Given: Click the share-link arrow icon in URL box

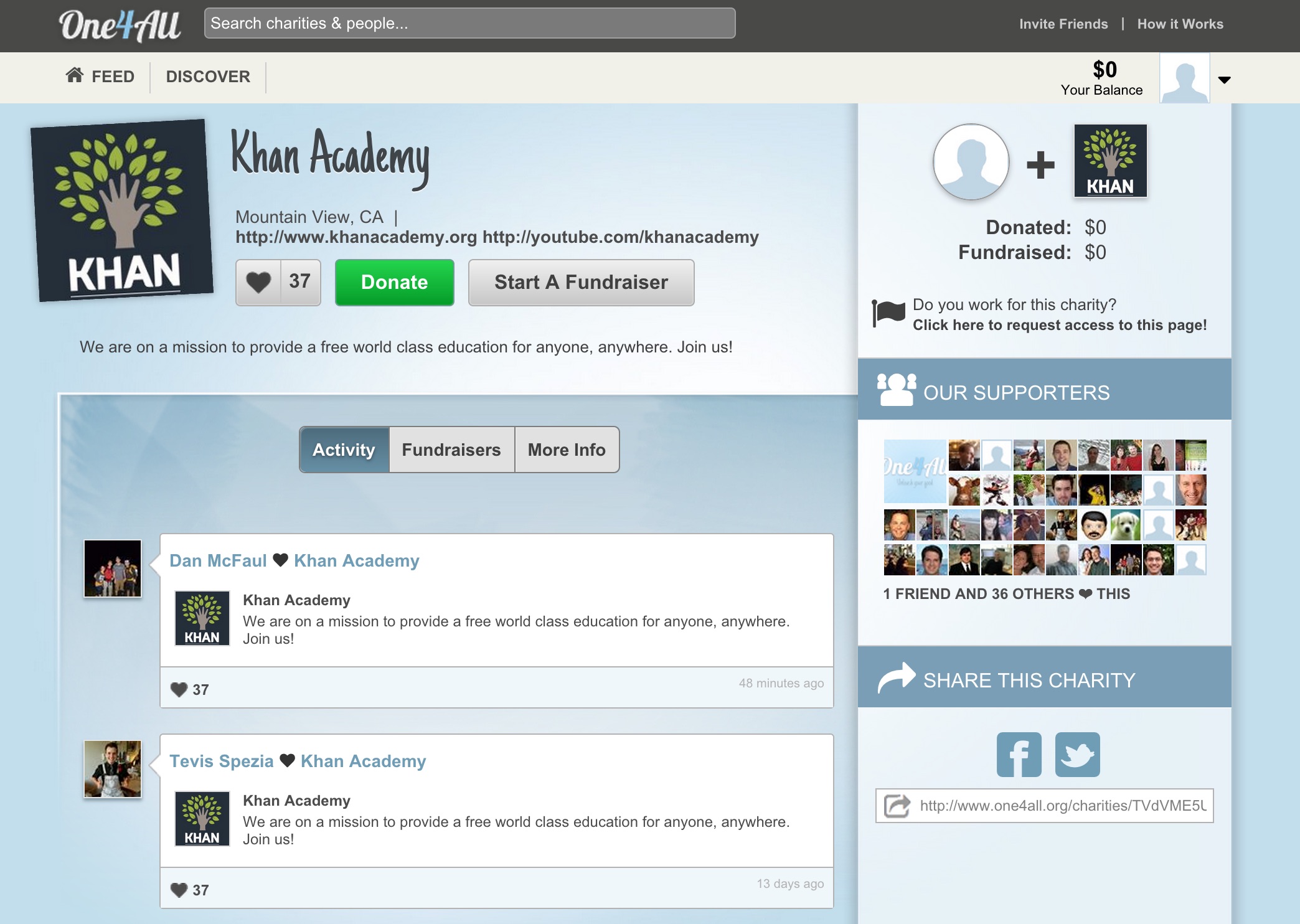Looking at the screenshot, I should coord(897,806).
